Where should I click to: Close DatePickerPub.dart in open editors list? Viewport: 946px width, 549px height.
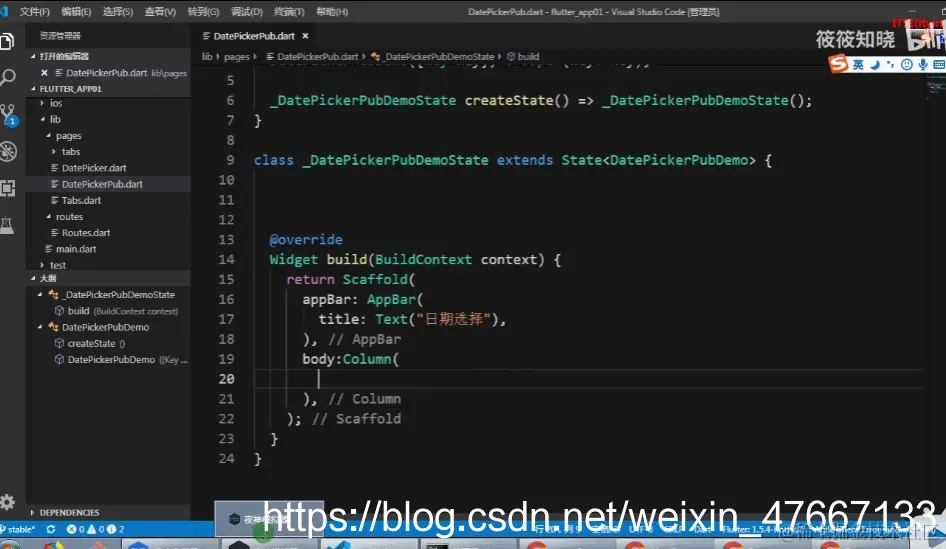tap(44, 73)
